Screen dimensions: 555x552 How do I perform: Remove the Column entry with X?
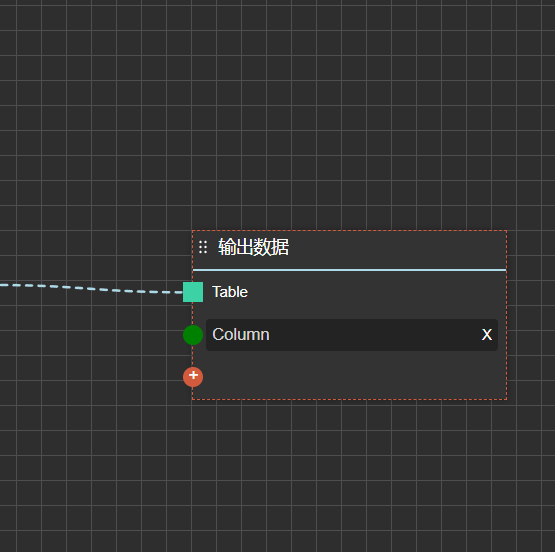point(487,334)
